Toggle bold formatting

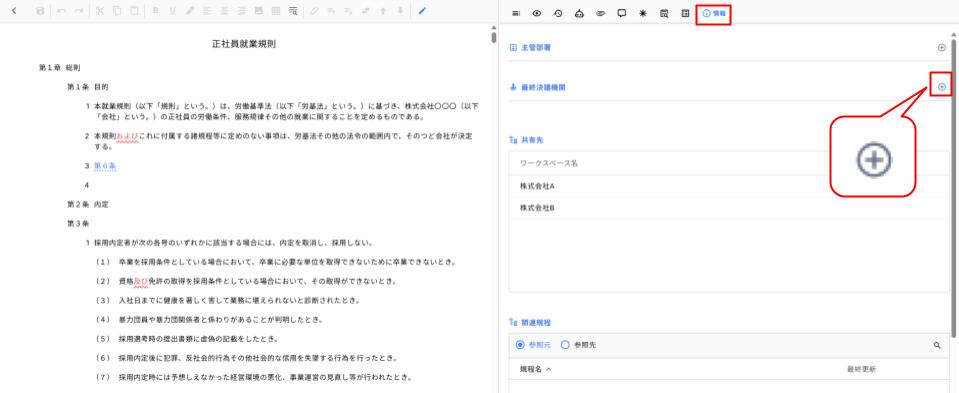[x=155, y=11]
